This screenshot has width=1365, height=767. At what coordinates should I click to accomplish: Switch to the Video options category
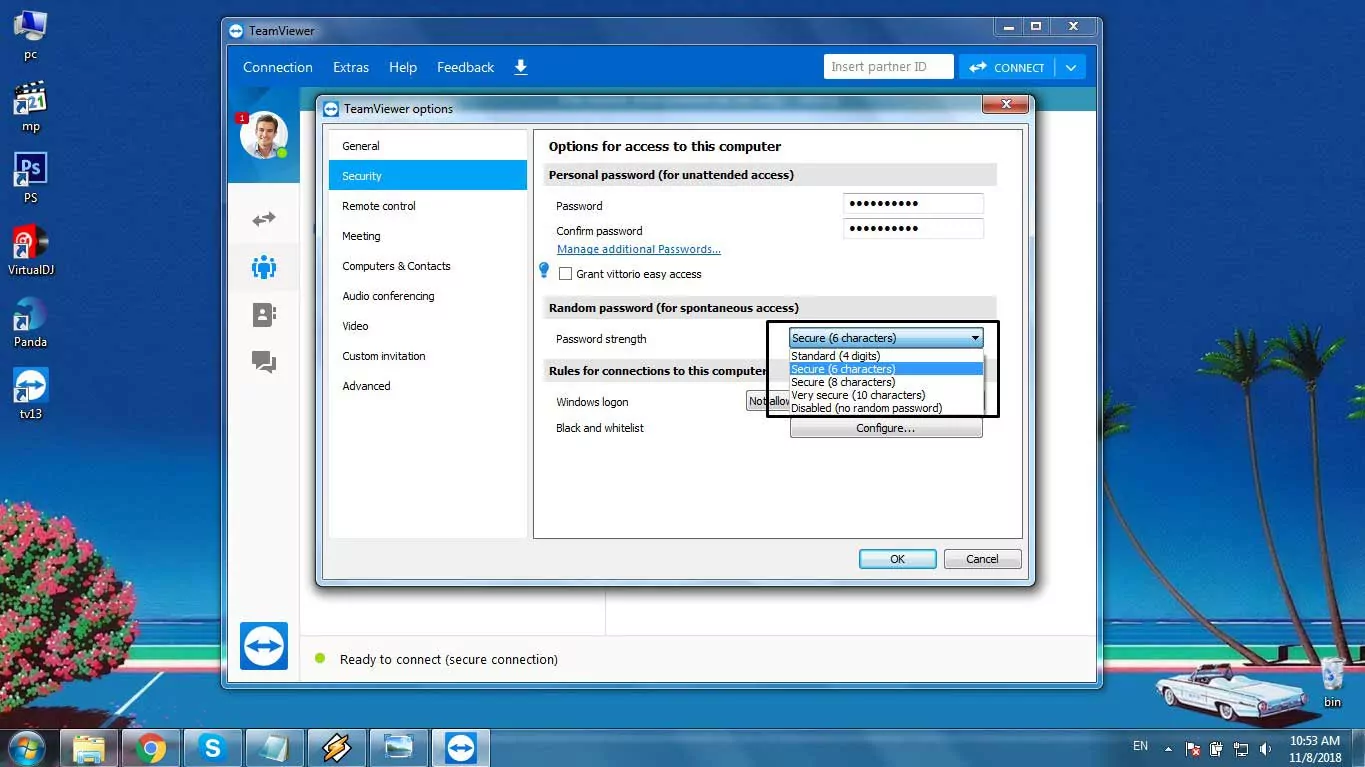(x=428, y=326)
